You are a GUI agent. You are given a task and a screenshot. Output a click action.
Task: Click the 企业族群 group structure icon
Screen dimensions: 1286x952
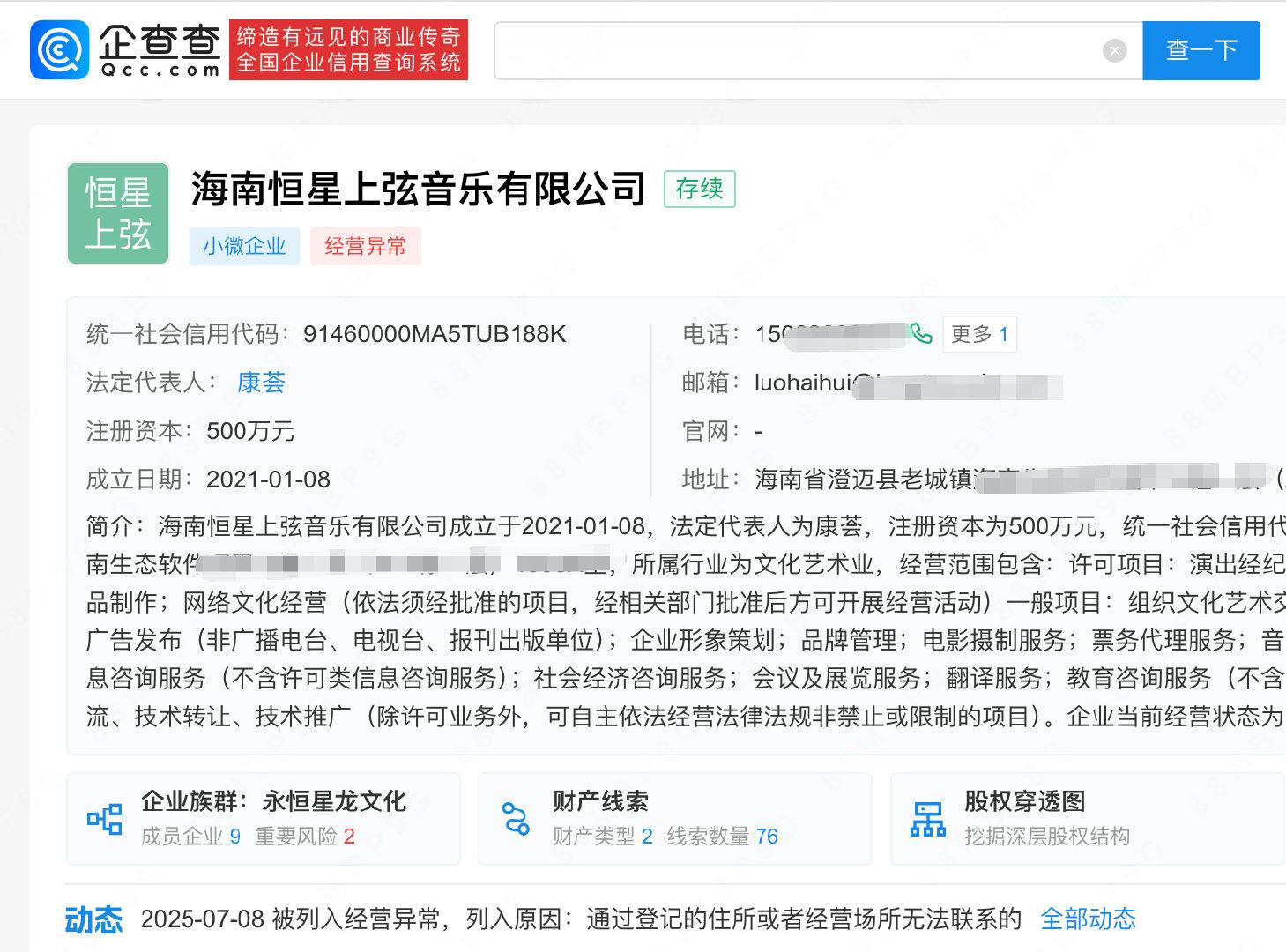(x=104, y=819)
